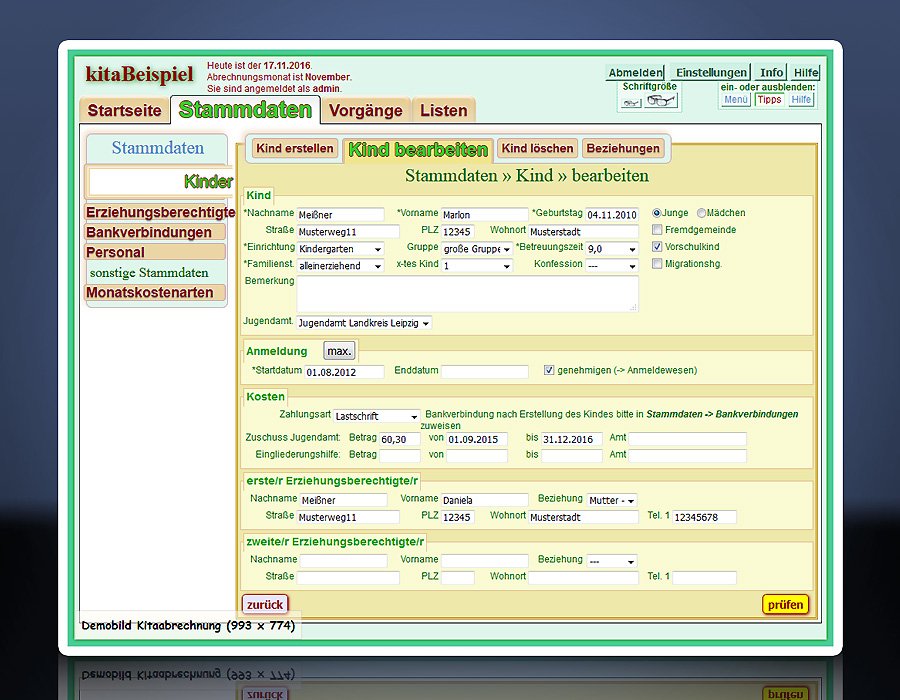Open the Gruppe dropdown showing große Gruppe
The width and height of the screenshot is (900, 700).
pyautogui.click(x=476, y=249)
